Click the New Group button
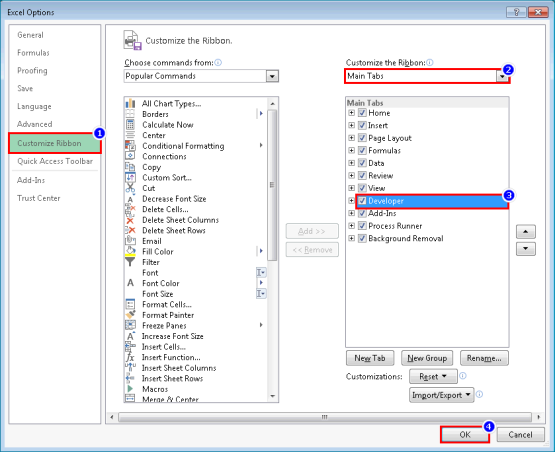This screenshot has width=555, height=452. tap(427, 358)
